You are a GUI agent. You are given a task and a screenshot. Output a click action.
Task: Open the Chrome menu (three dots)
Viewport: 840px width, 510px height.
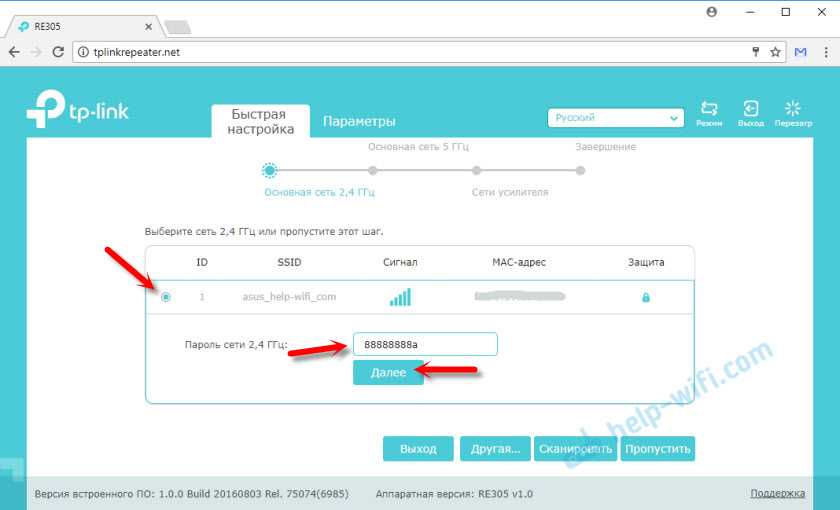click(823, 51)
